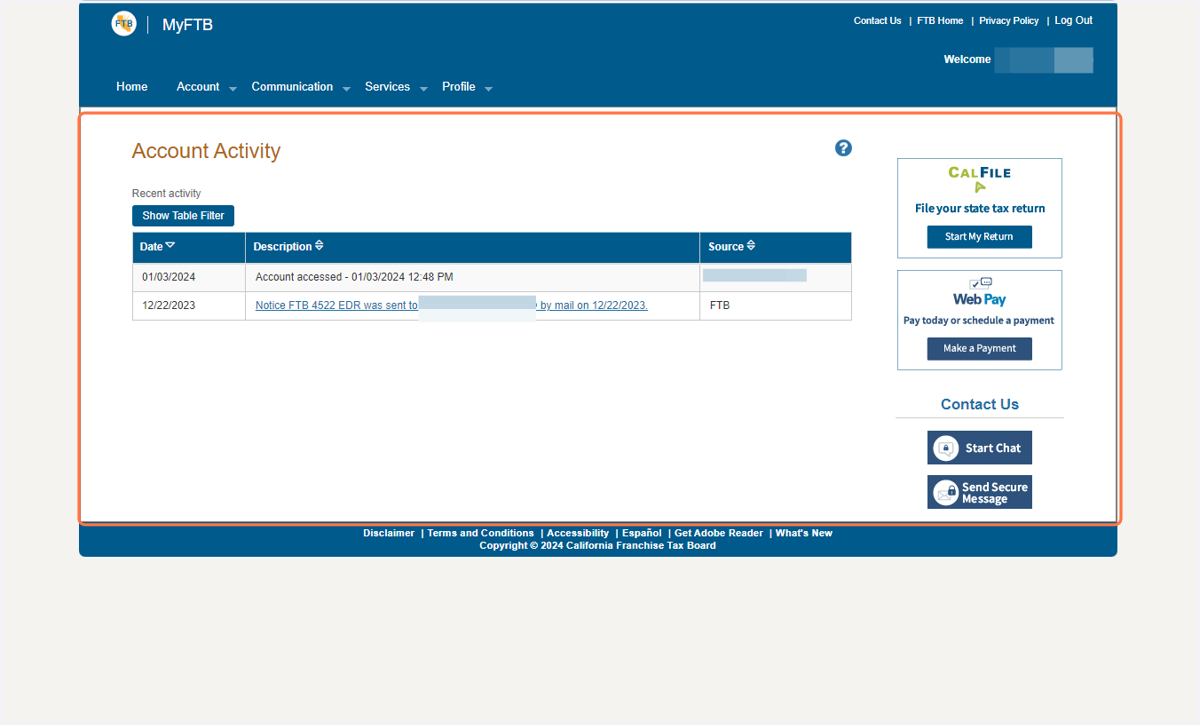This screenshot has width=1200, height=725.
Task: Click Send Secure Message button
Action: coord(979,492)
